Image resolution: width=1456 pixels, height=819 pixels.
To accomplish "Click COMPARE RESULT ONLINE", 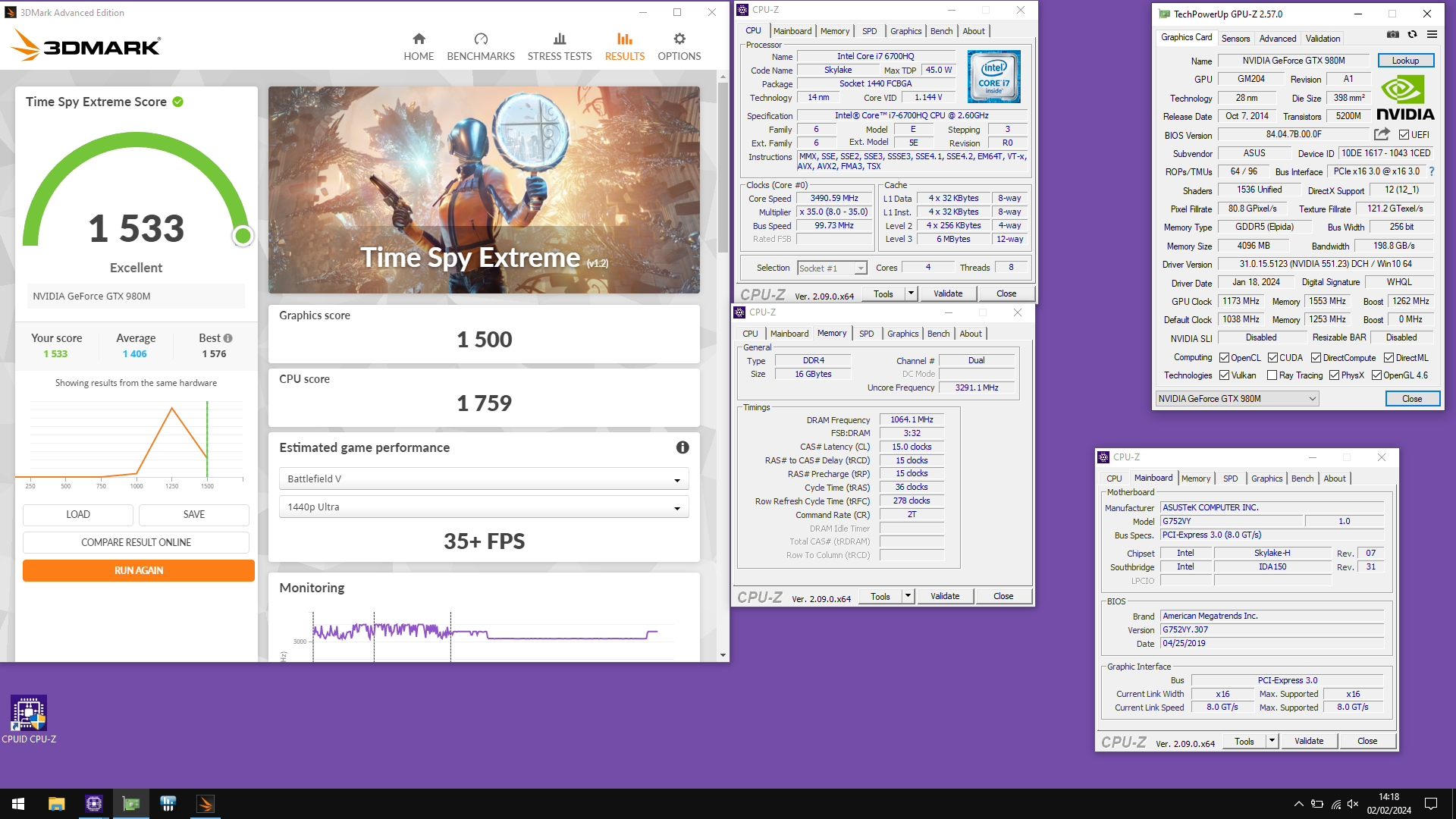I will pyautogui.click(x=136, y=542).
